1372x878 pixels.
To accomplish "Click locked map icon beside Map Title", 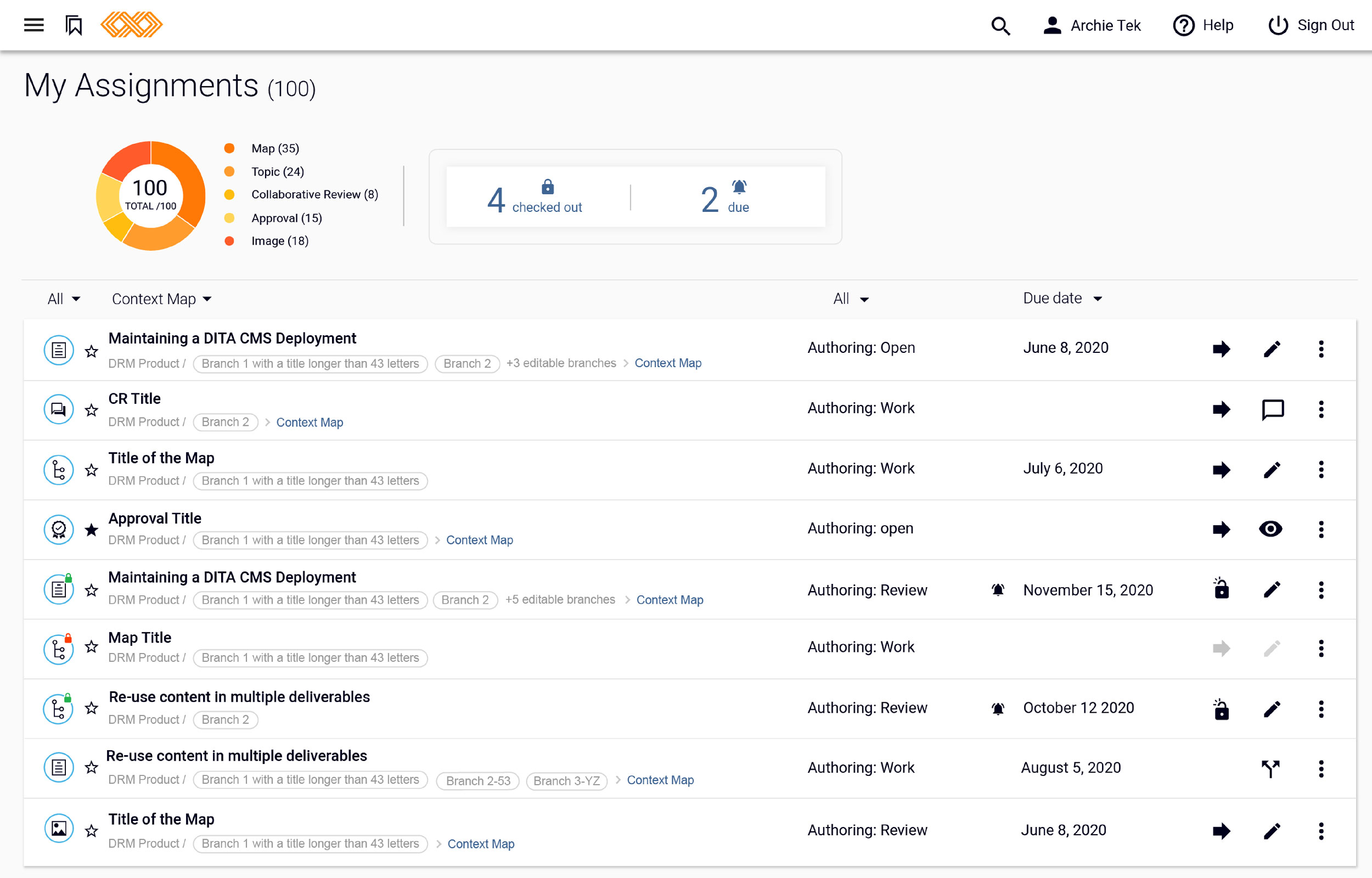I will [x=59, y=649].
